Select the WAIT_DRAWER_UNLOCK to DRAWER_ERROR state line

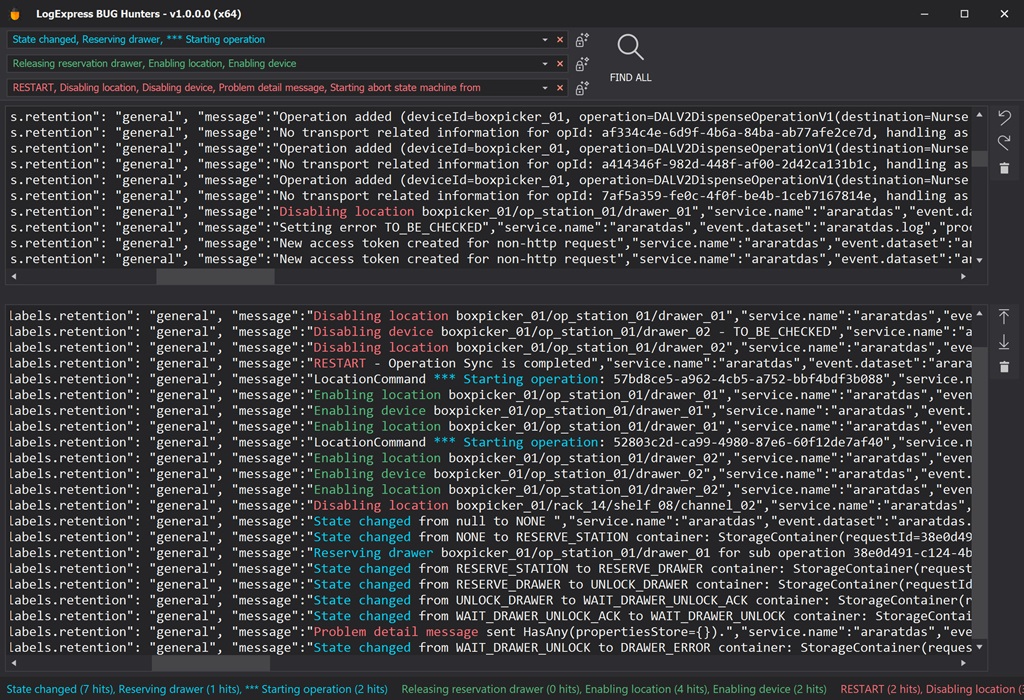coord(490,648)
